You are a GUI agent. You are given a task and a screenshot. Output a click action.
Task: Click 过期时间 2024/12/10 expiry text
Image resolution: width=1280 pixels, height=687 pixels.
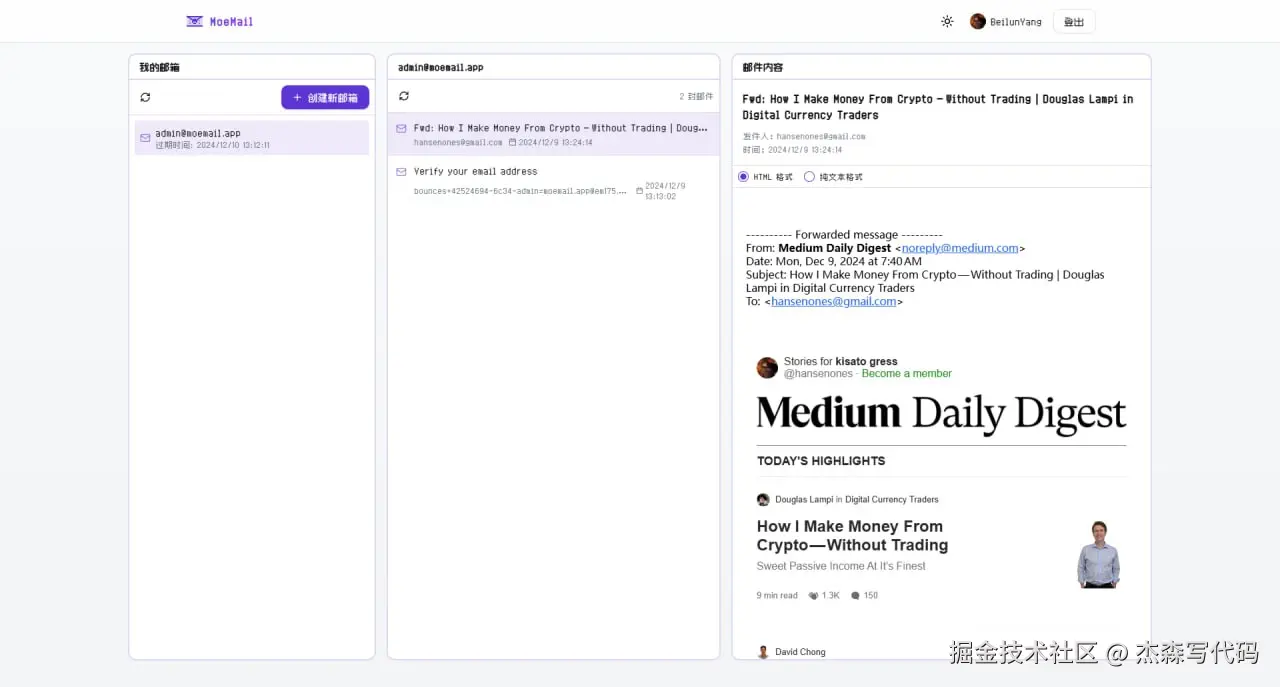212,145
